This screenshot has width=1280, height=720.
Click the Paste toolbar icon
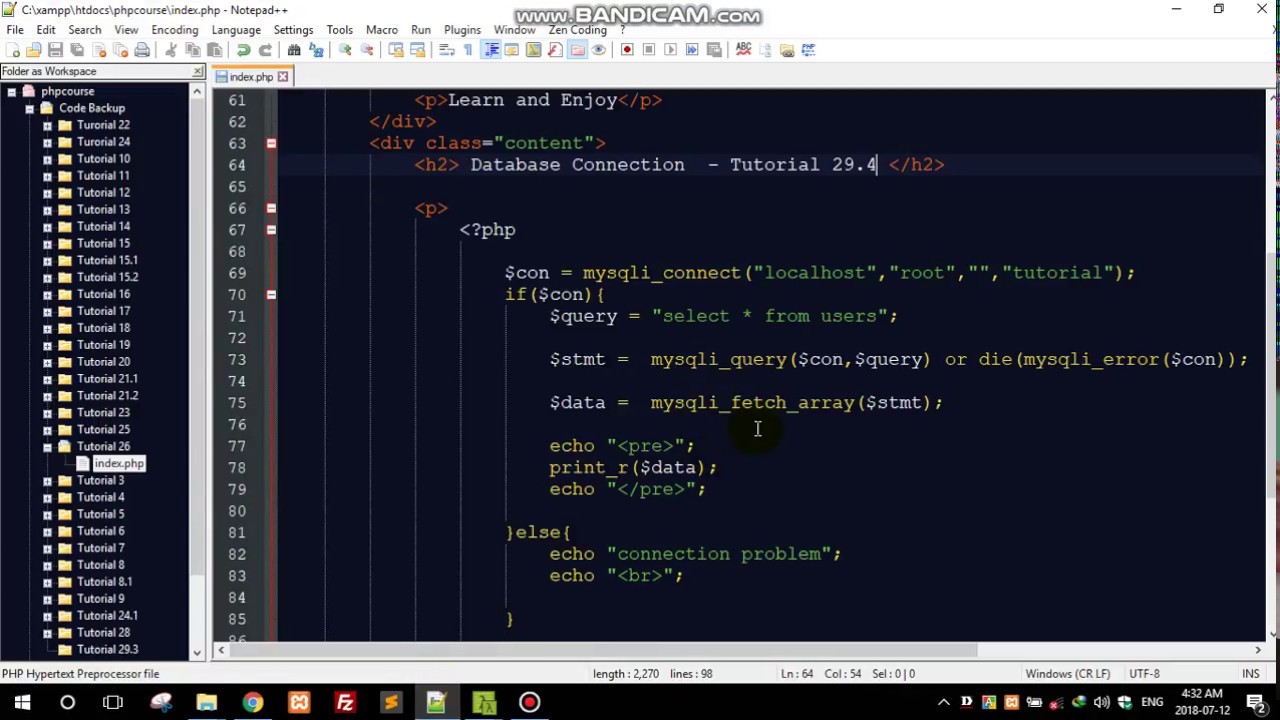[214, 50]
